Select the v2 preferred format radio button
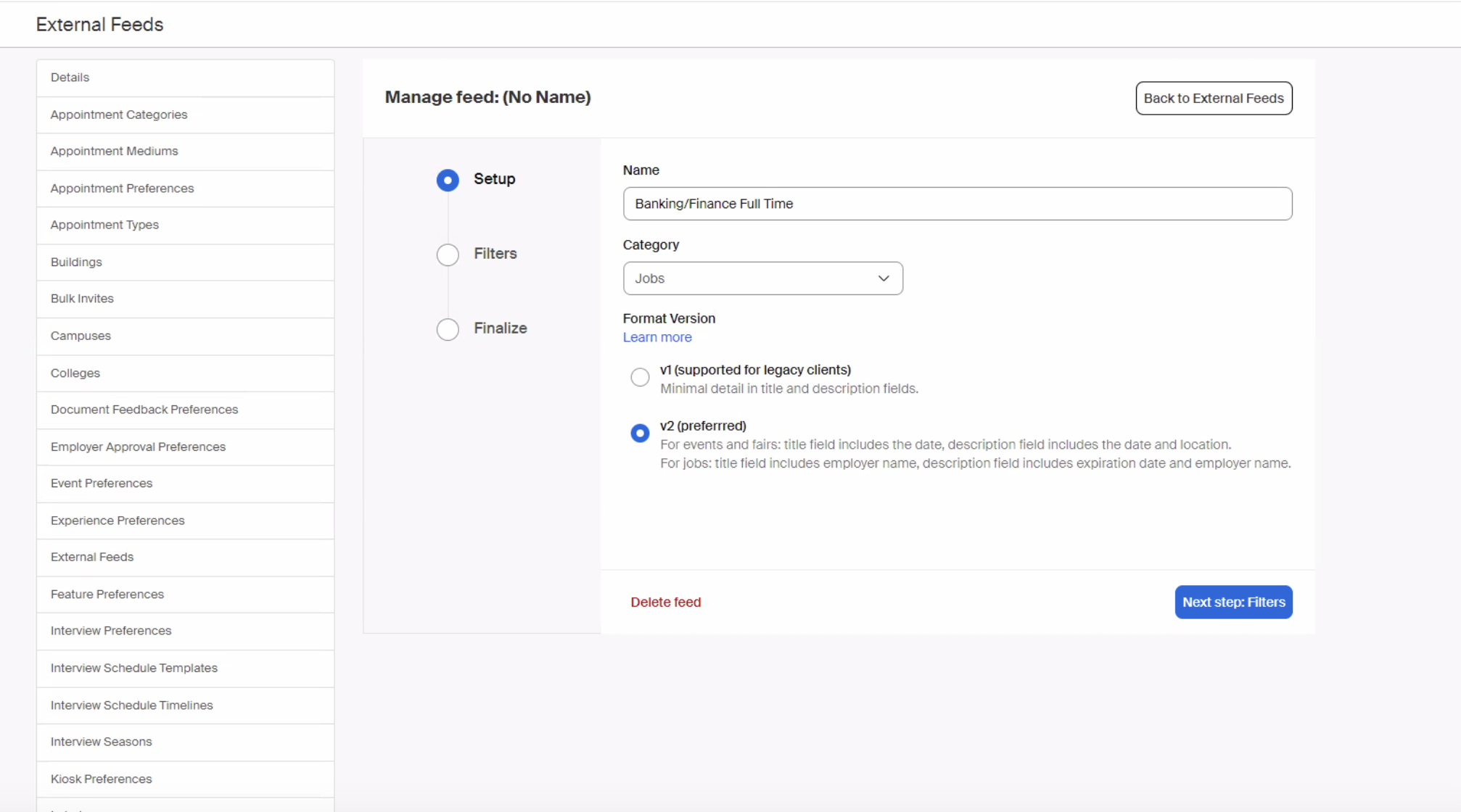This screenshot has height=812, width=1461. pyautogui.click(x=640, y=434)
